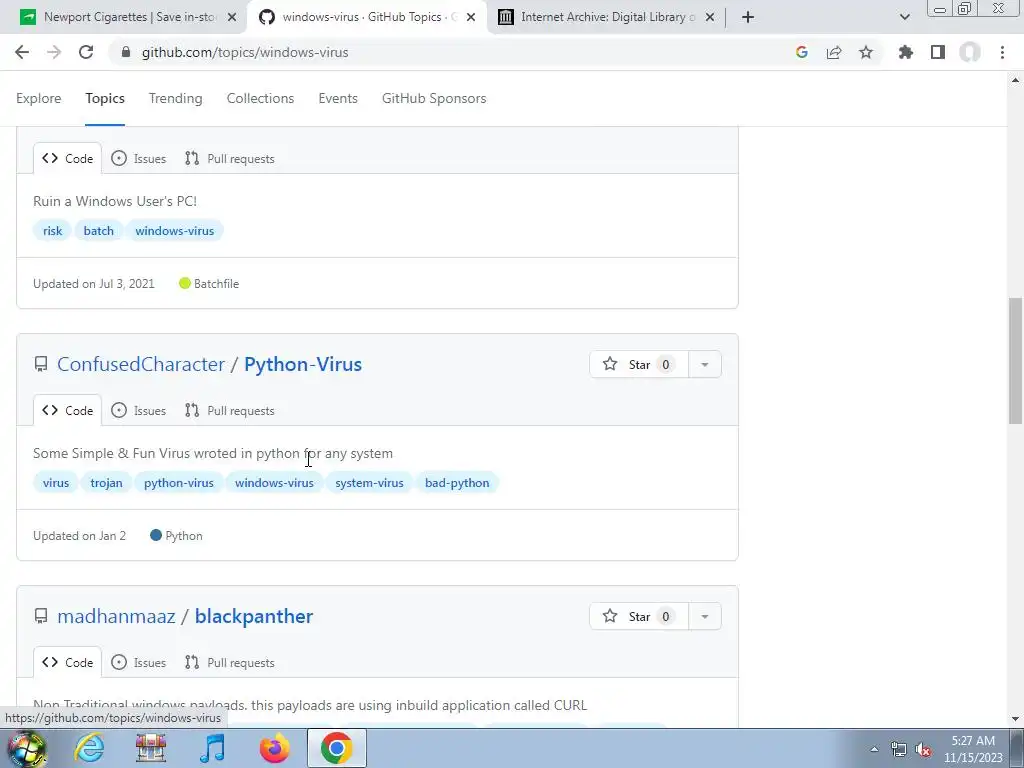Image resolution: width=1024 pixels, height=768 pixels.
Task: Click the muted volume tray icon
Action: tap(923, 750)
